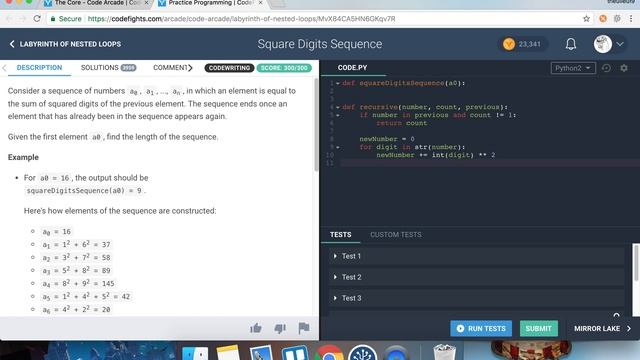Click the Run Tests button
This screenshot has width=640, height=360.
(x=481, y=329)
